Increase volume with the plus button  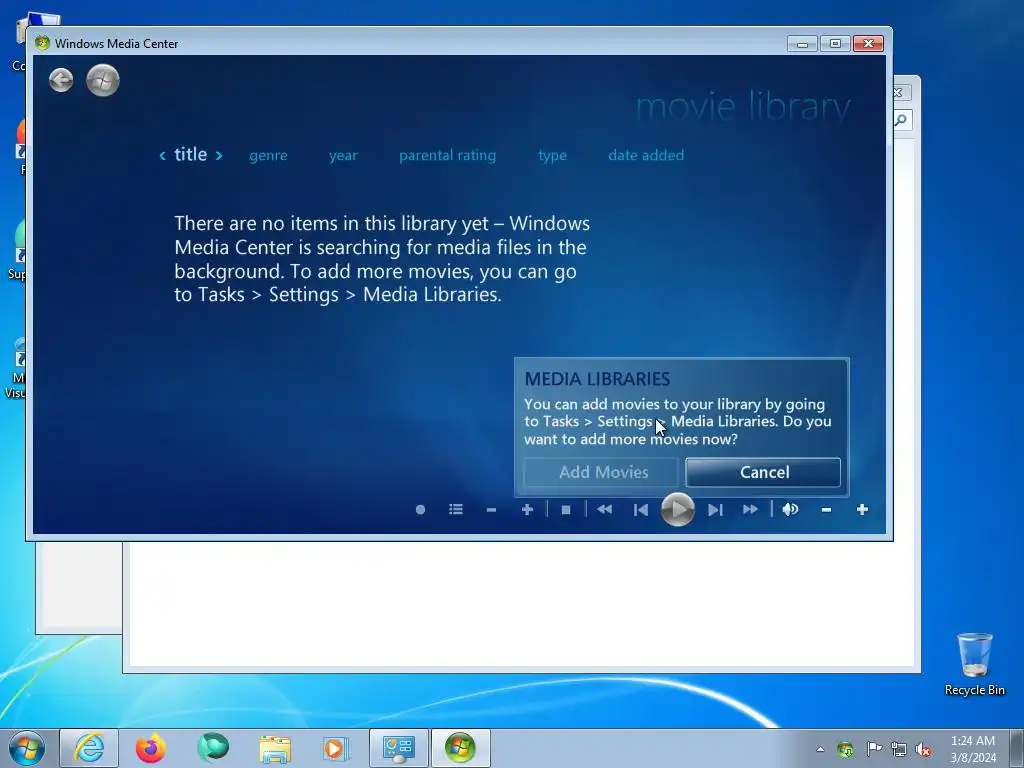[862, 509]
